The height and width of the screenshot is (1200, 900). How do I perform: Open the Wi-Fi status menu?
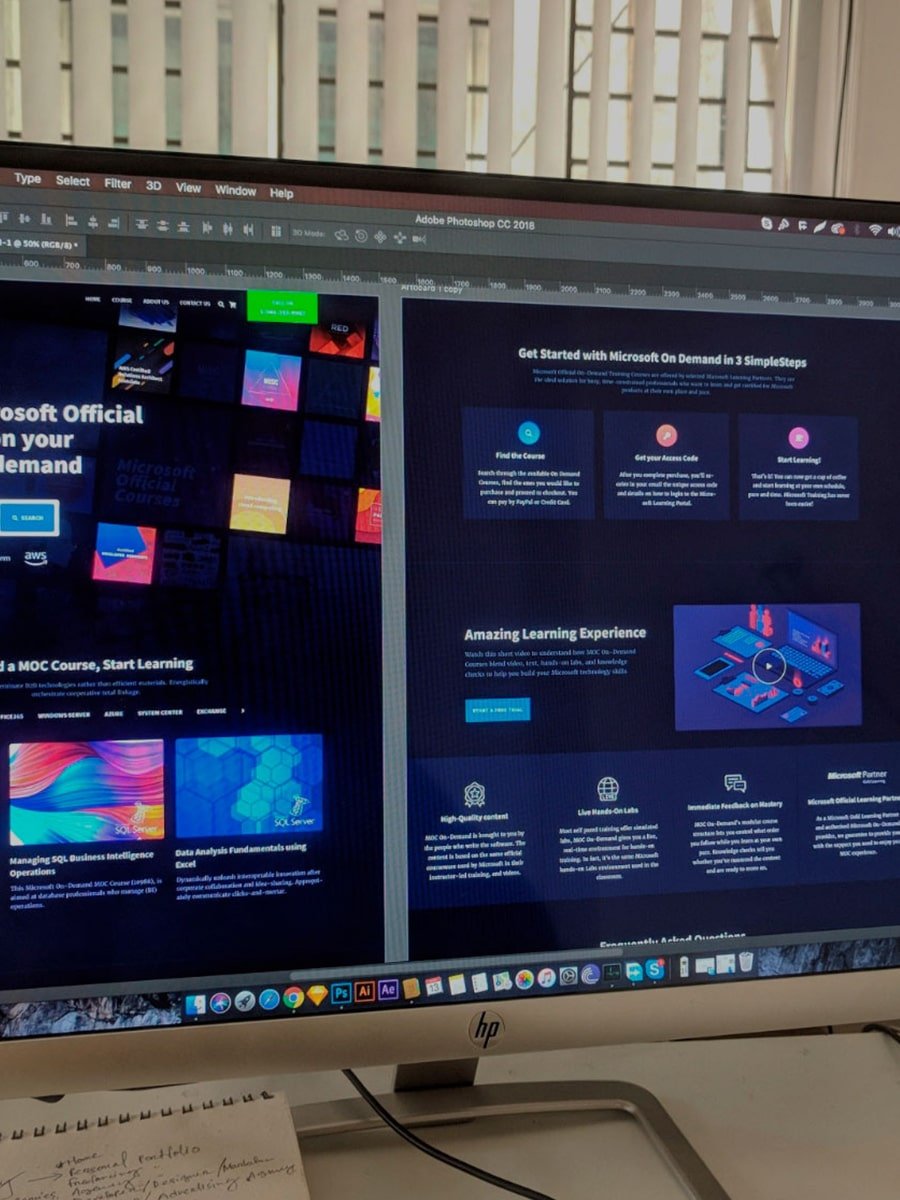(875, 230)
